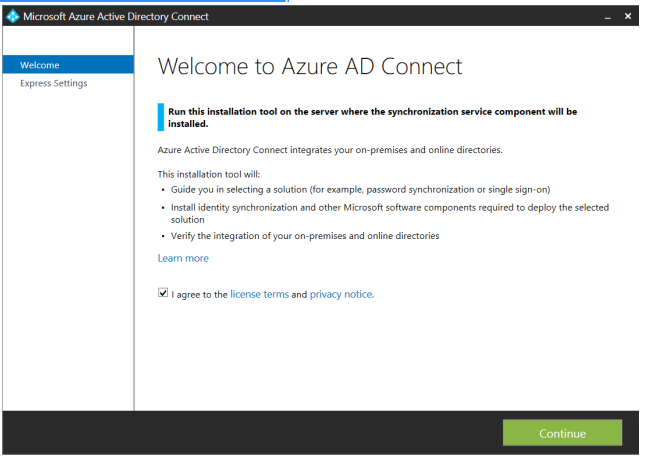Viewport: 664px width, 456px height.
Task: Open the Express Settings step
Action: 53,83
